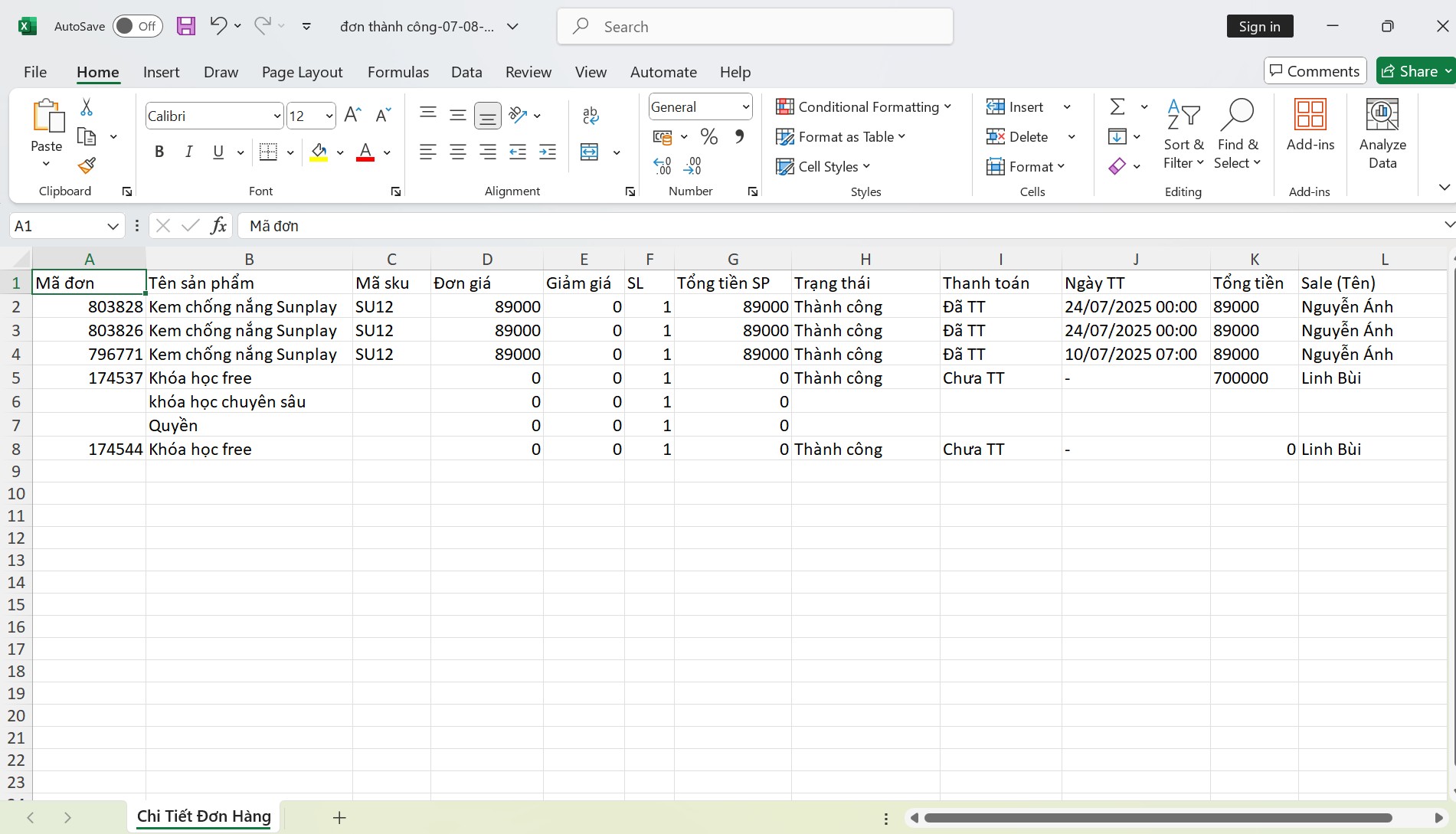Click the Save icon in title bar
Screen dimensions: 1456x834
click(x=185, y=26)
